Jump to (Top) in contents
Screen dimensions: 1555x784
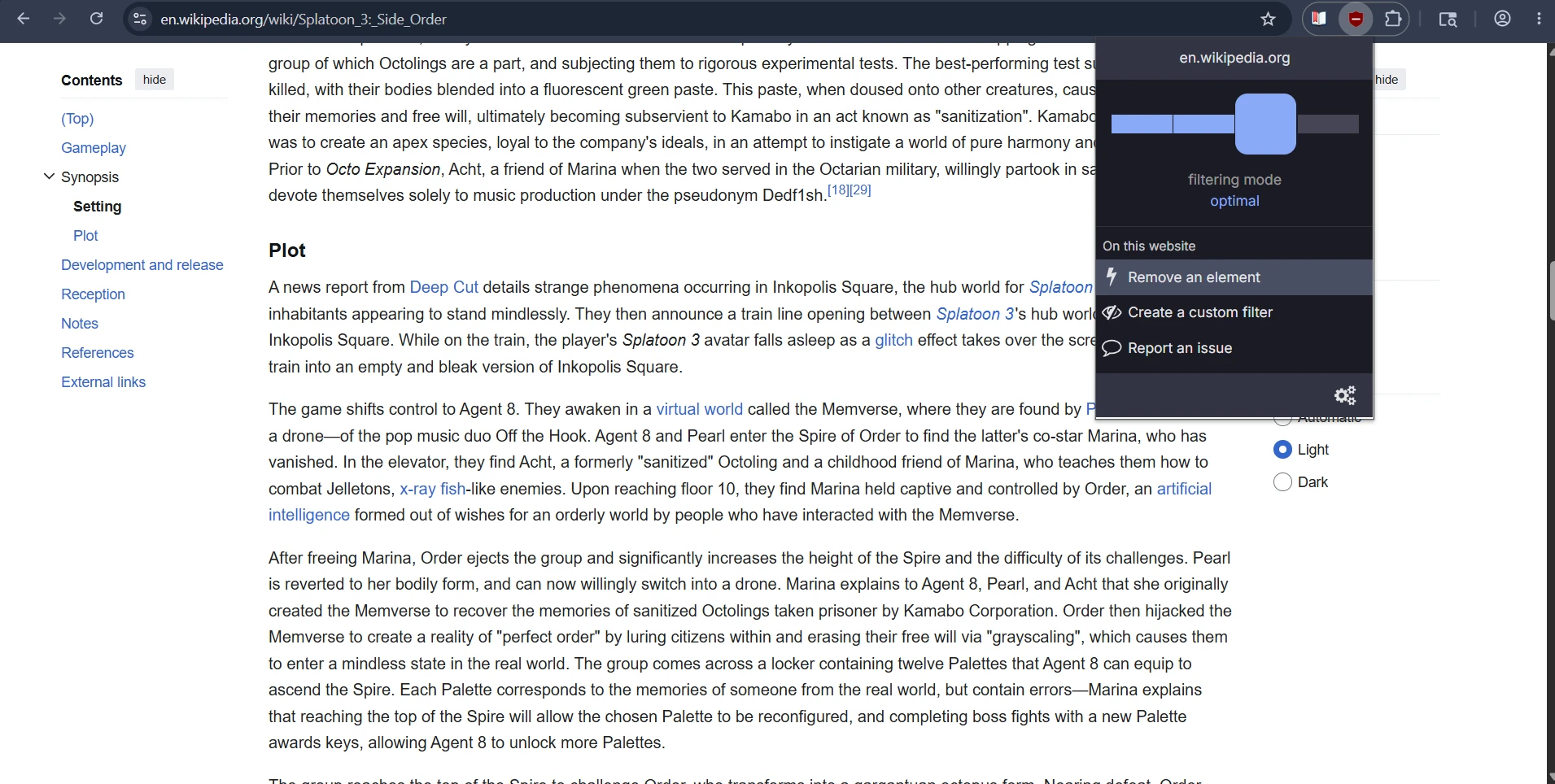[77, 119]
